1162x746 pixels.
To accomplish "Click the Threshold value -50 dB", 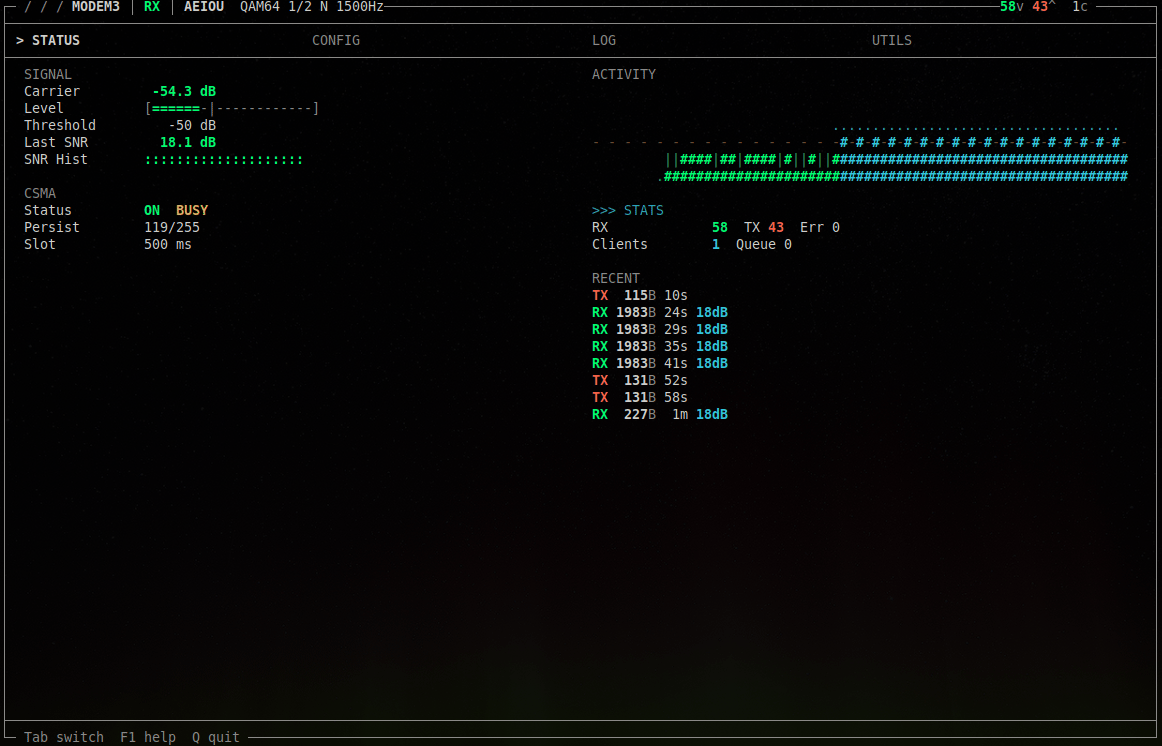I will tap(192, 125).
